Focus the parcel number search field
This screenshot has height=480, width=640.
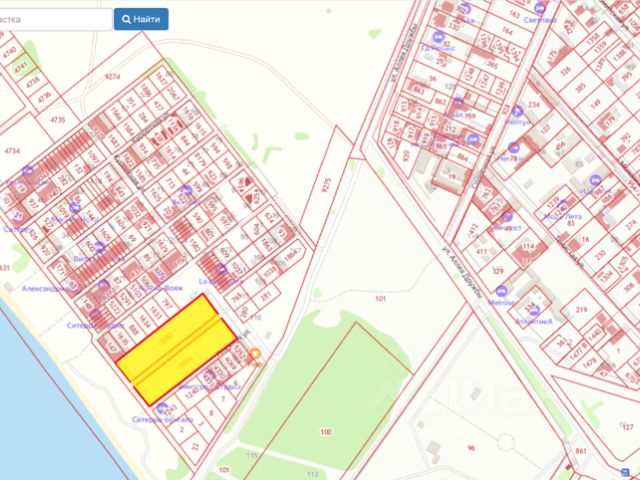point(56,20)
